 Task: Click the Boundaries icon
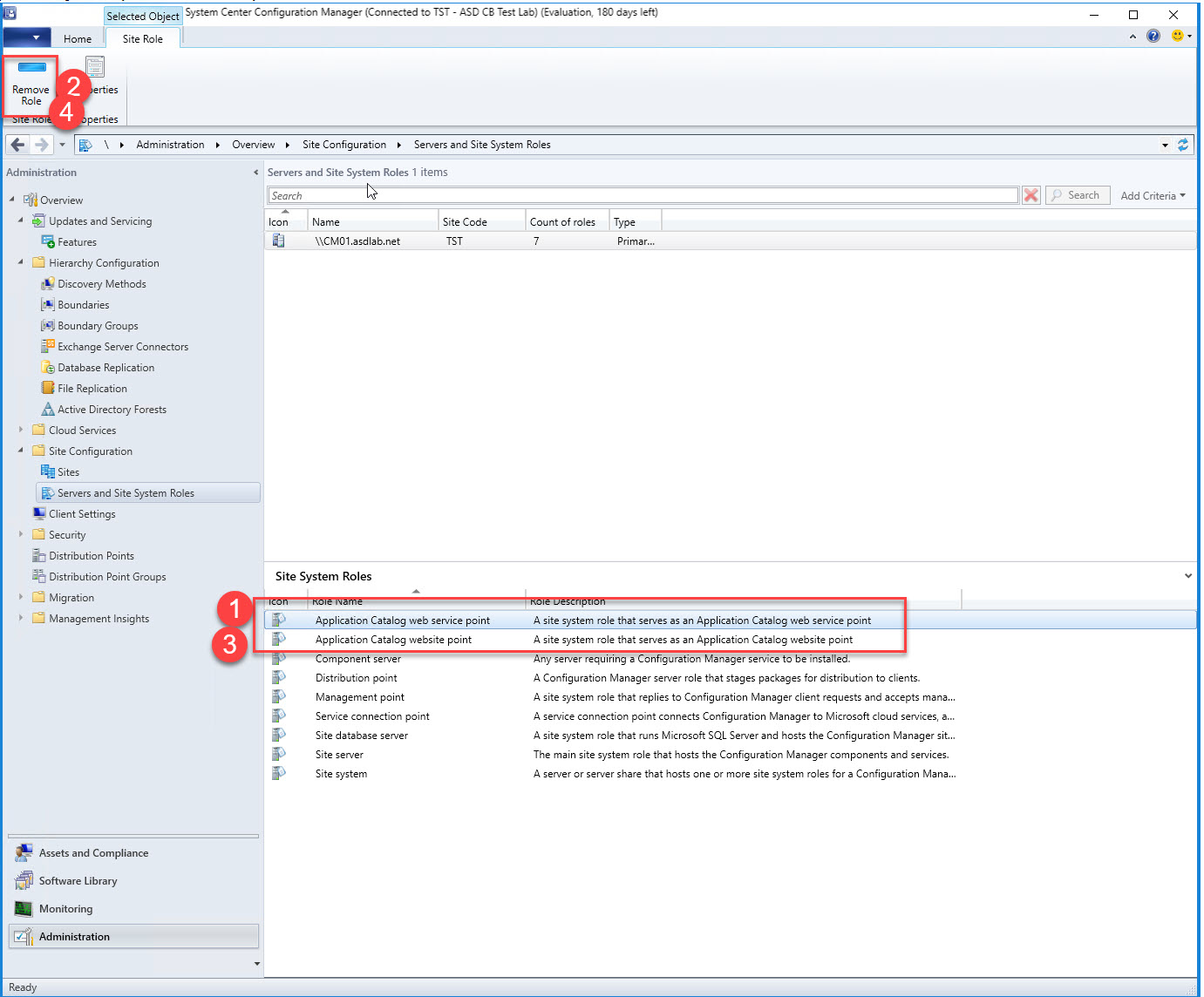point(48,304)
